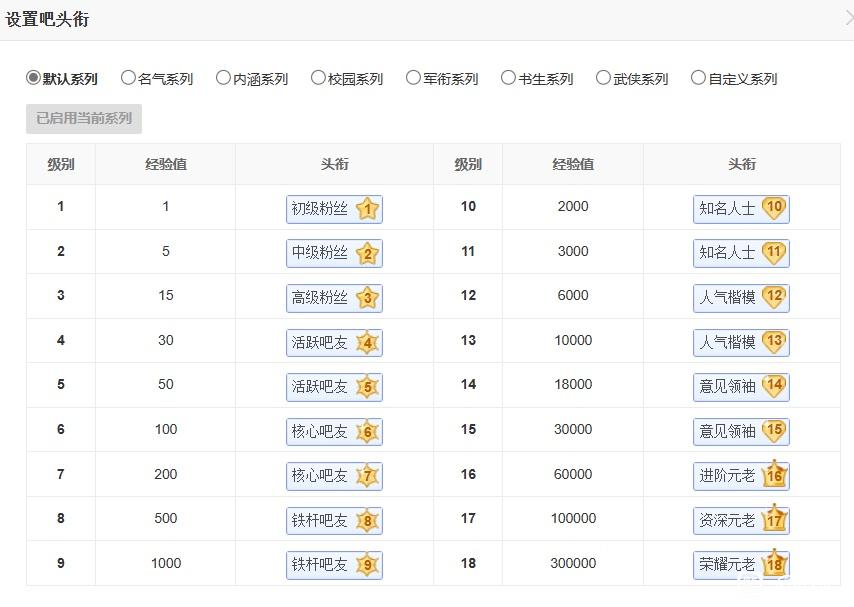
Task: Click the level 16 crown badge icon
Action: point(774,473)
